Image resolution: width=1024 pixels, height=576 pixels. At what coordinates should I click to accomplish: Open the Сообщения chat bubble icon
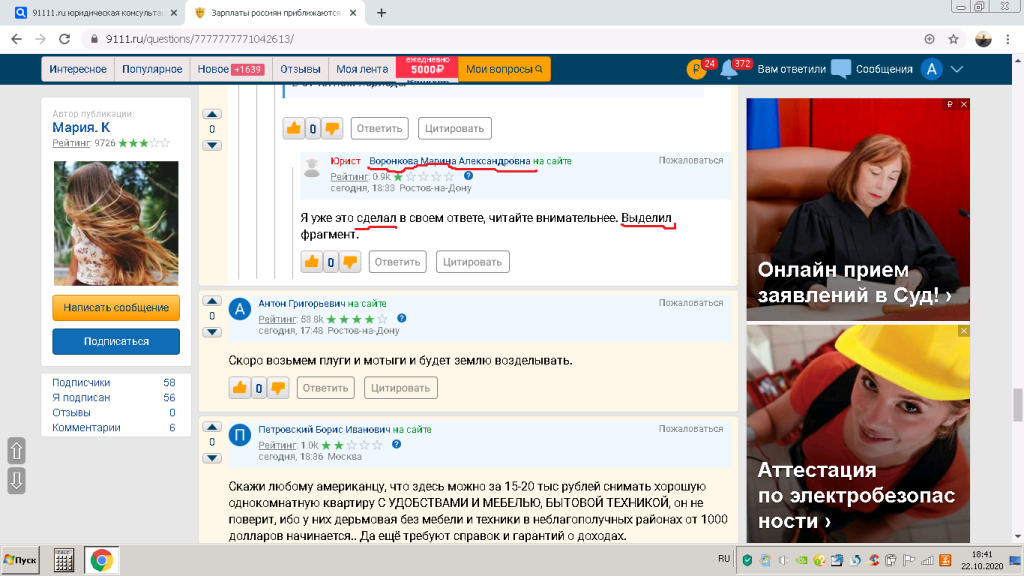tap(840, 69)
